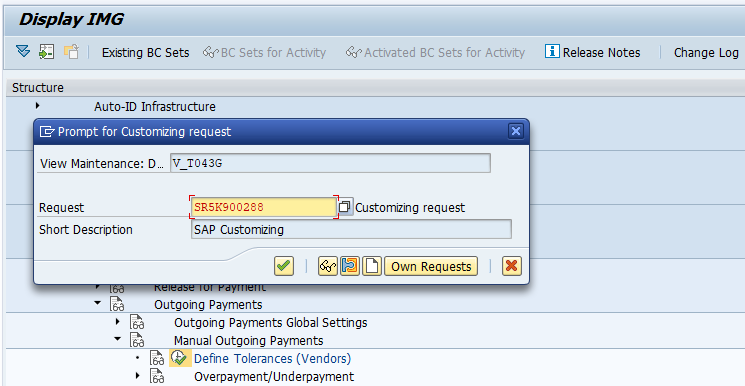Click the Short Description field

[351, 229]
